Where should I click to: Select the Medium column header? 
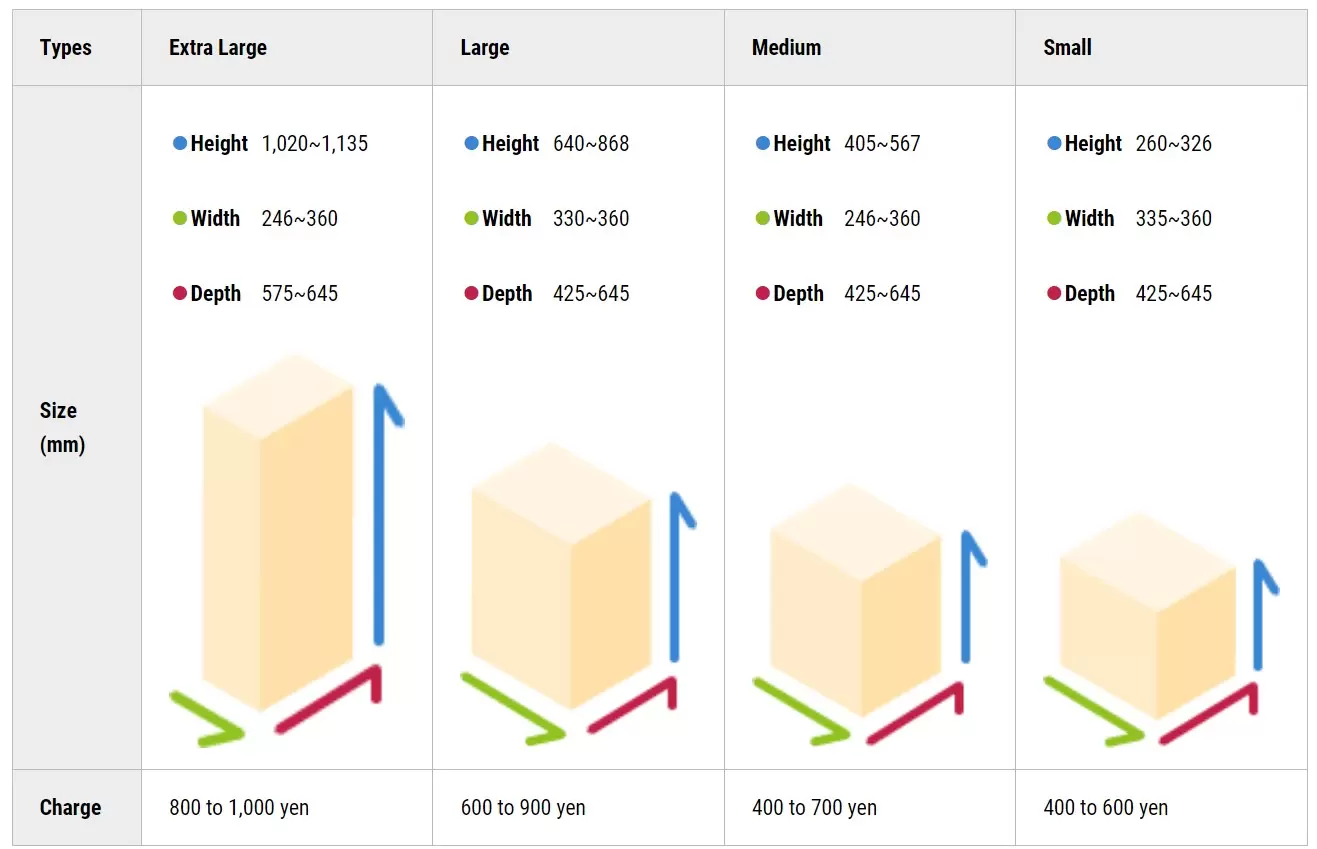(x=786, y=48)
